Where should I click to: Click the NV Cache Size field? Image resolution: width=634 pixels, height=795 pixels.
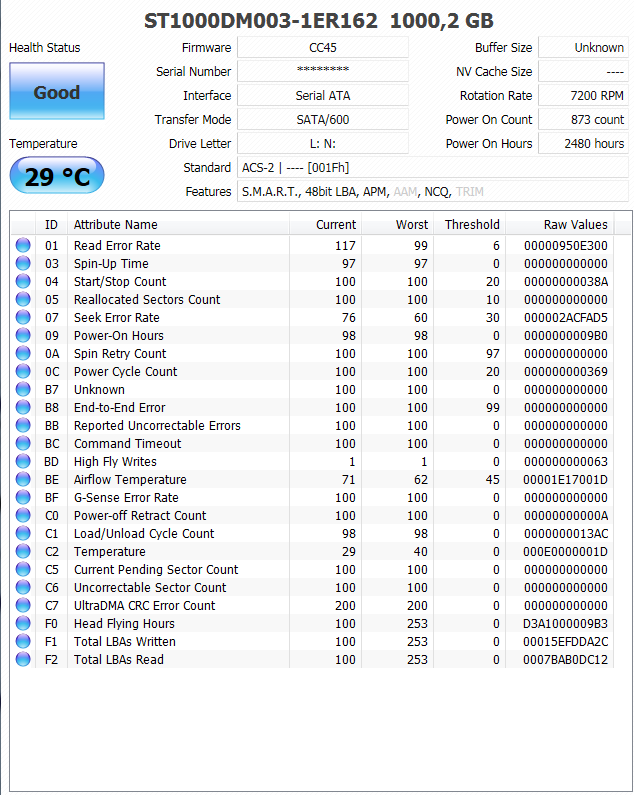point(583,71)
